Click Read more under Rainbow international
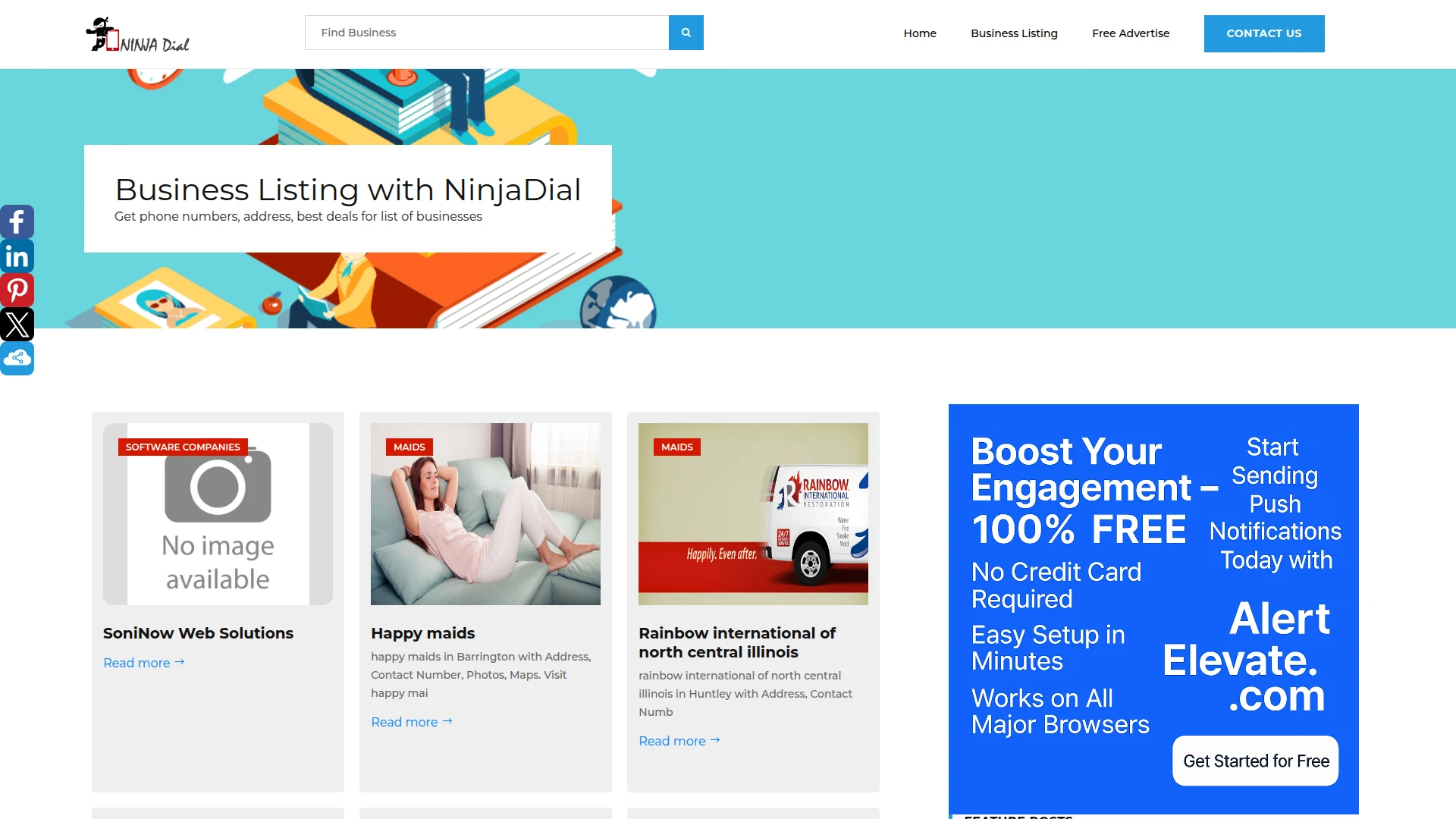 pos(679,741)
